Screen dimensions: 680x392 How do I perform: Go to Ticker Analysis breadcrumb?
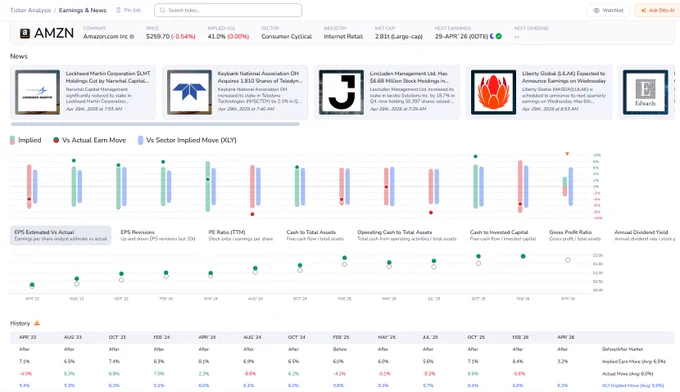[30, 10]
